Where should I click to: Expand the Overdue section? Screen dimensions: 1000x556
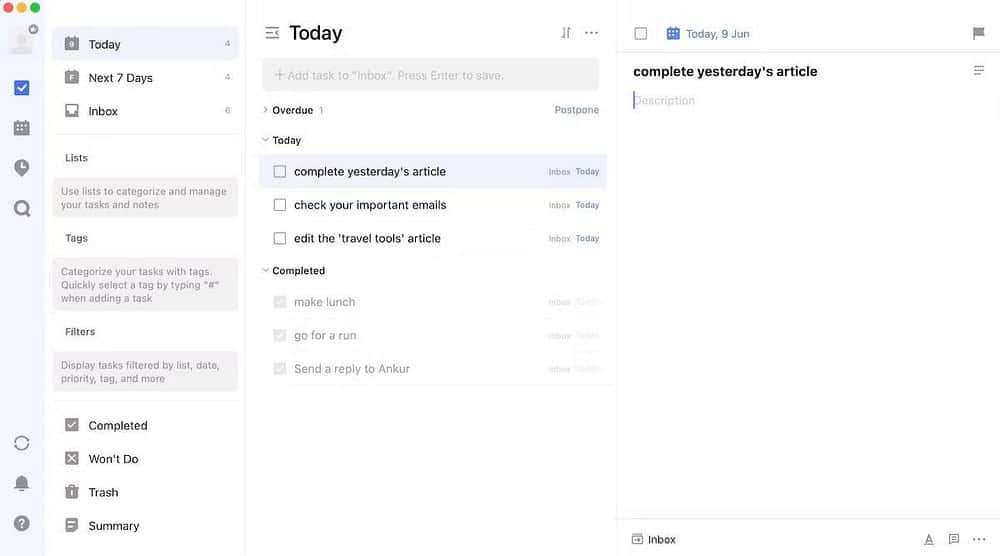coord(265,110)
